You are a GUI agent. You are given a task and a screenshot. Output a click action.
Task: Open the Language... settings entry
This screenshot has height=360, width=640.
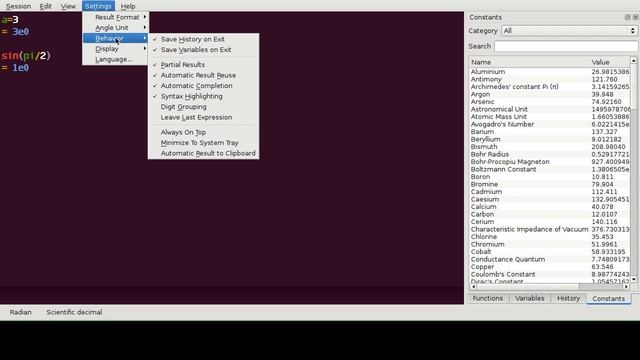116,59
